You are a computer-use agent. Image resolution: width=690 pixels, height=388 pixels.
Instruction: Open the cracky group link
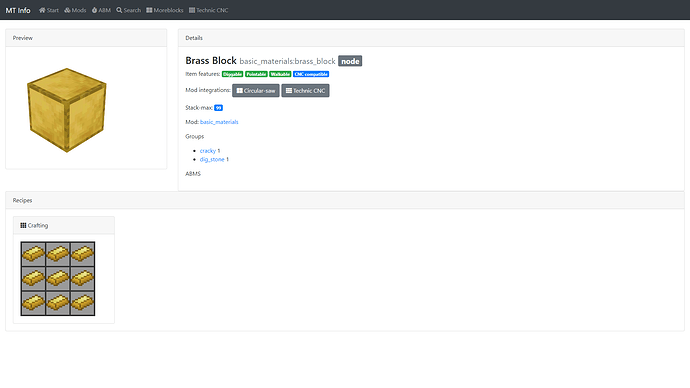click(x=208, y=150)
